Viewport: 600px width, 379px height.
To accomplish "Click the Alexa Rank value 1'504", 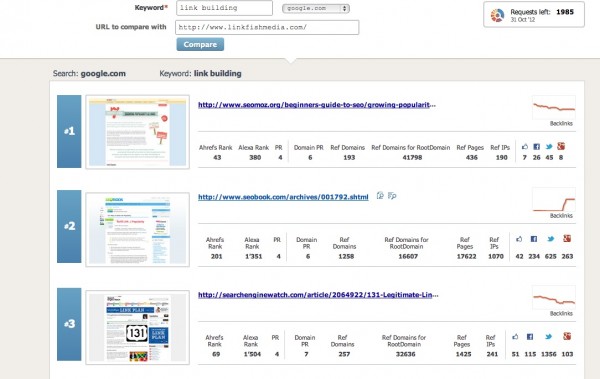I will point(252,354).
